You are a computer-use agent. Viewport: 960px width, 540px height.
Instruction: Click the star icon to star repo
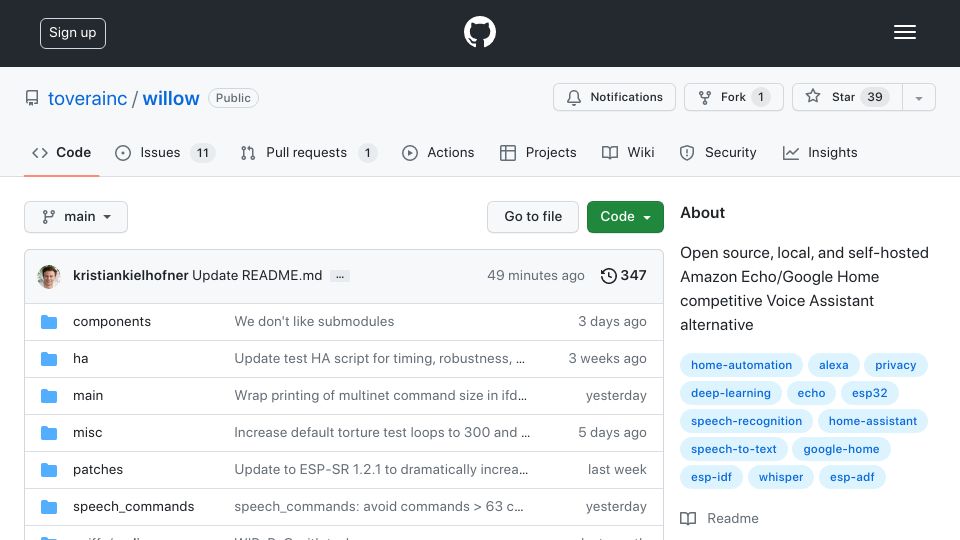[812, 96]
